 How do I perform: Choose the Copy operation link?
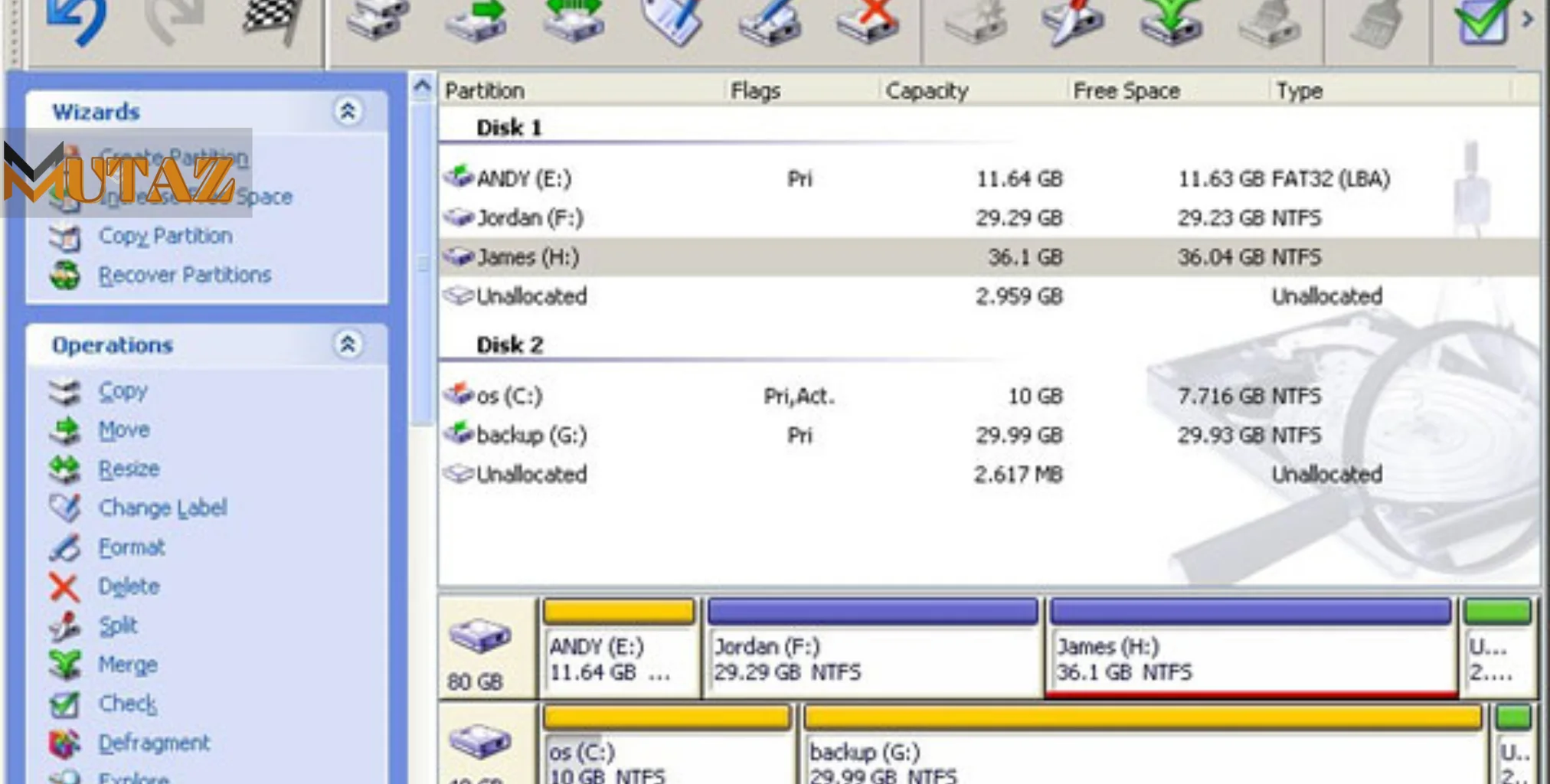(123, 391)
